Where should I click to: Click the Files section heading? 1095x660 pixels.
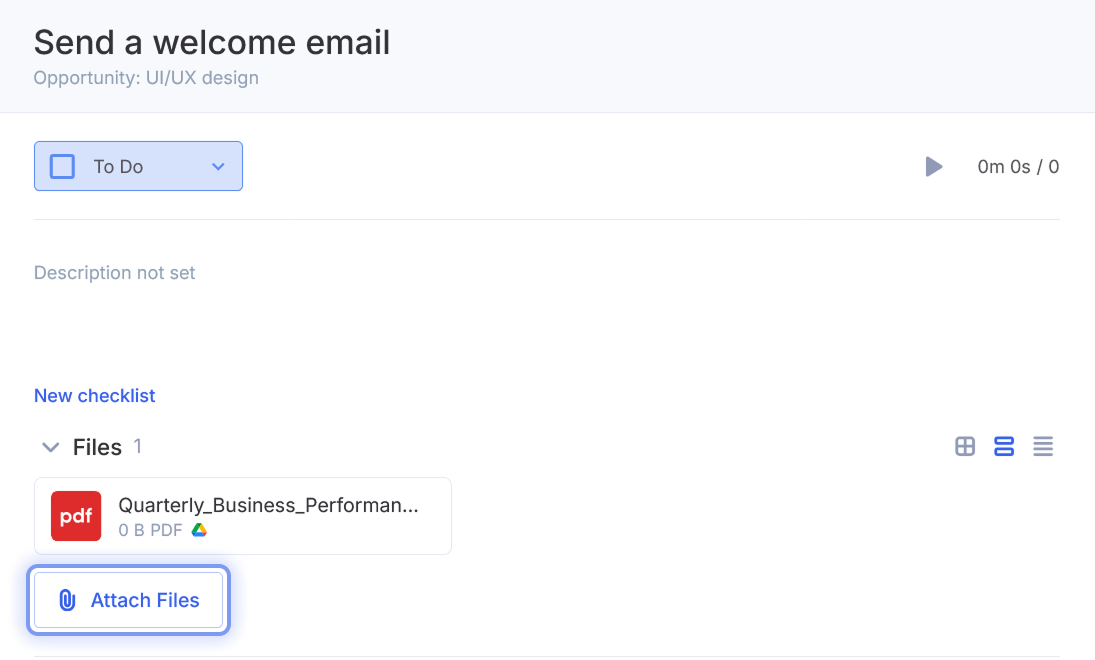(97, 448)
